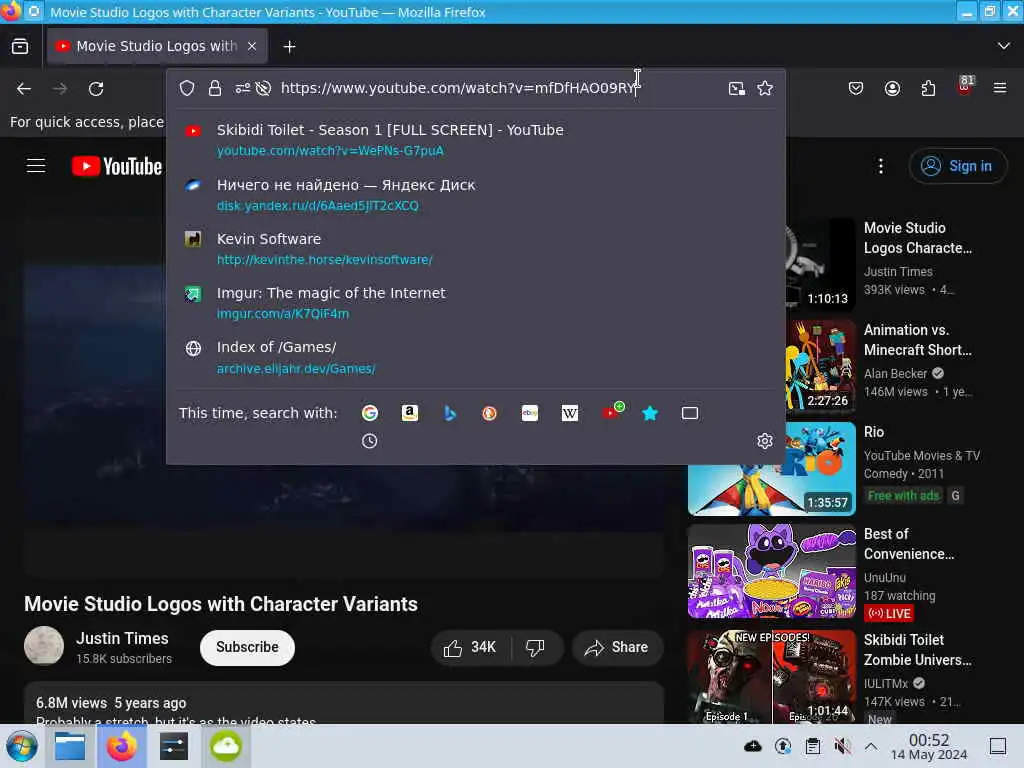Open the tracking protection shield icon

point(187,88)
